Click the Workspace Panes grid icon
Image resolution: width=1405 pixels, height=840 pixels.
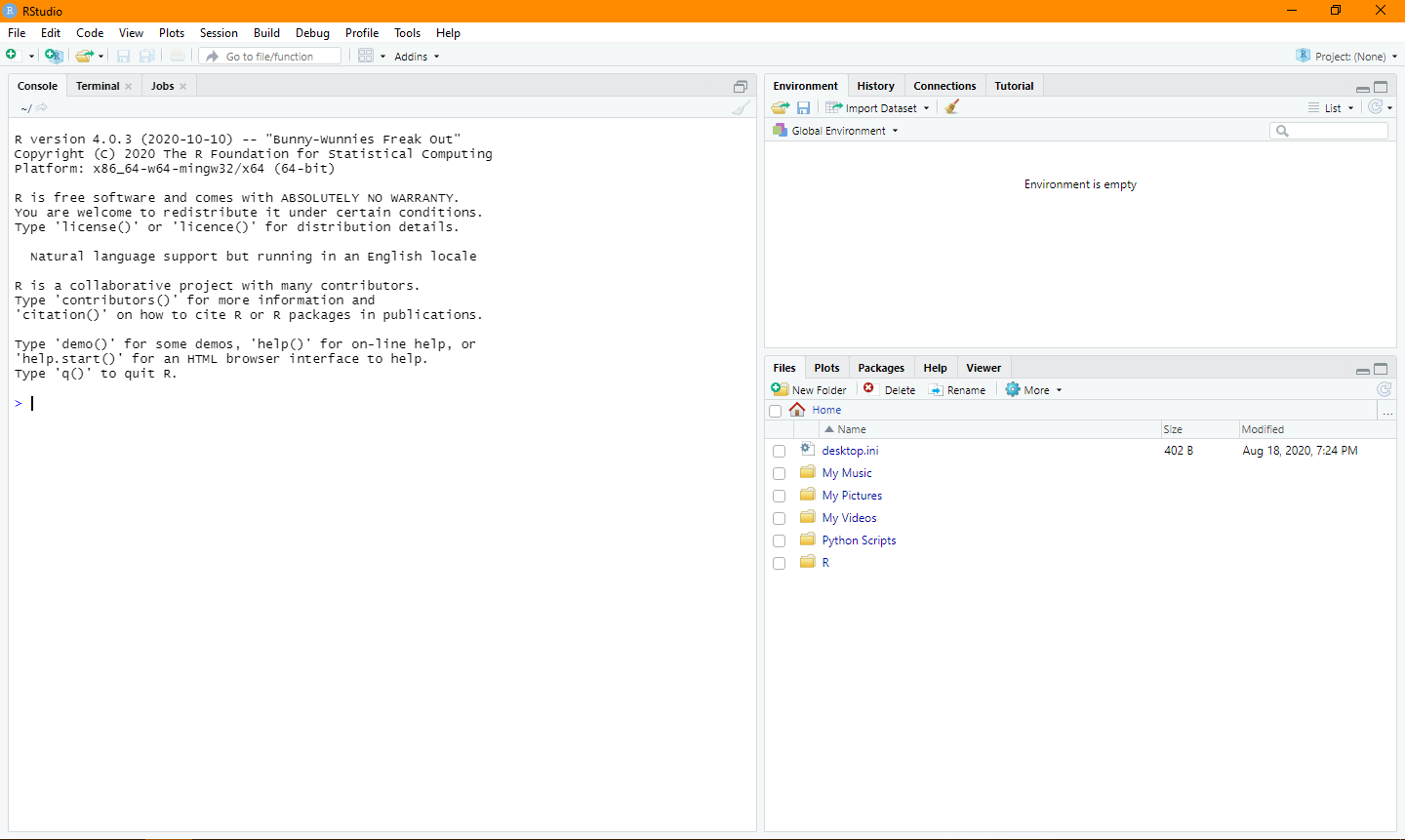point(366,56)
